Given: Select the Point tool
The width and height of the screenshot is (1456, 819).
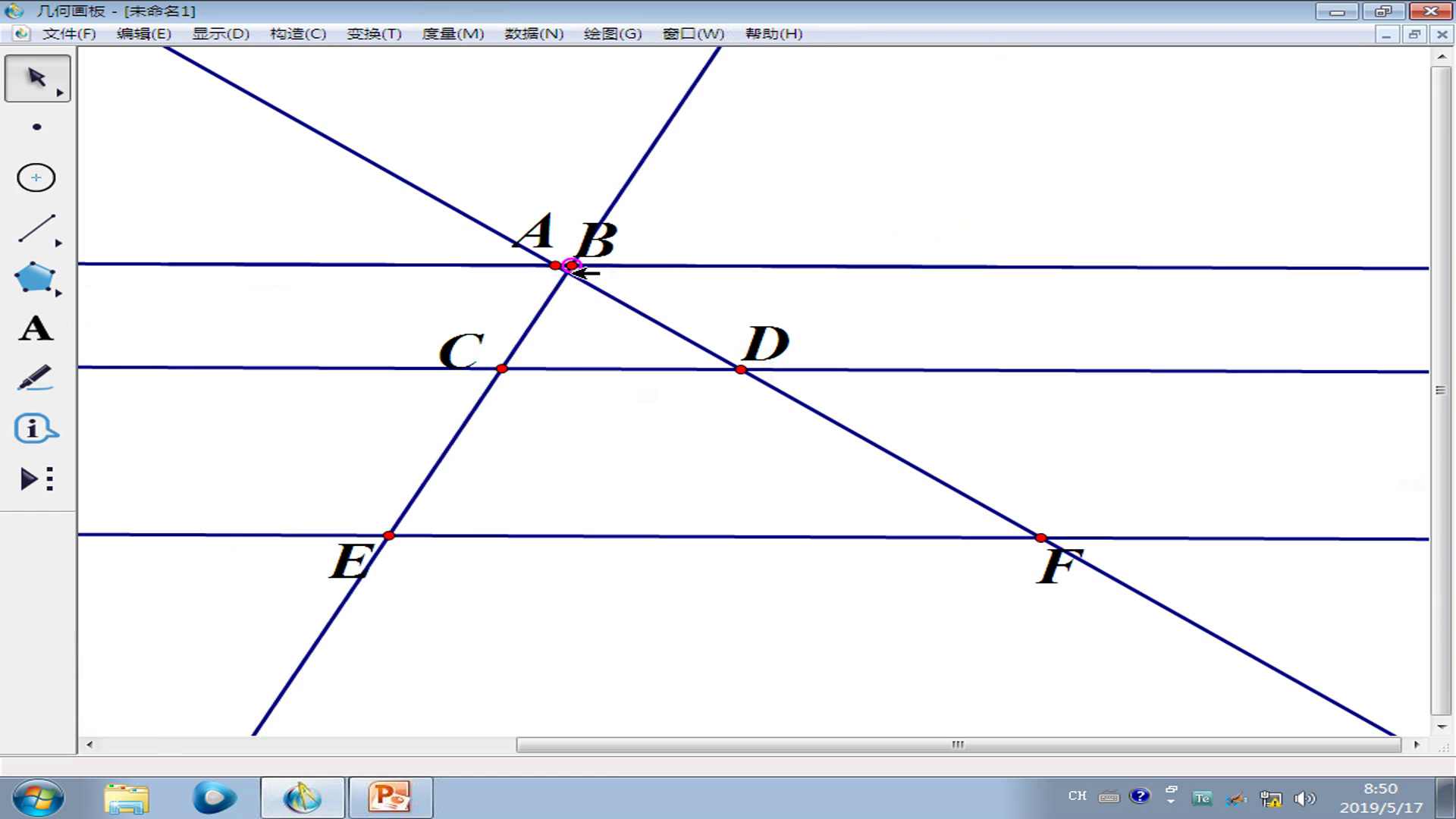Looking at the screenshot, I should (36, 127).
